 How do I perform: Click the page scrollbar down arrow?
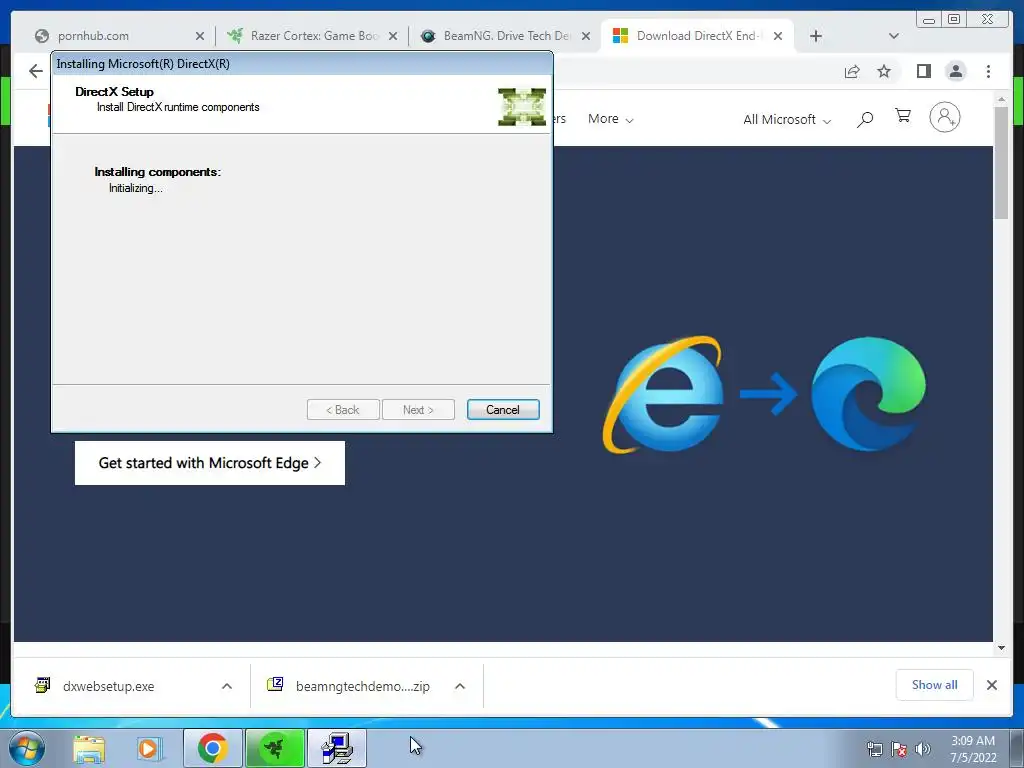[1001, 648]
